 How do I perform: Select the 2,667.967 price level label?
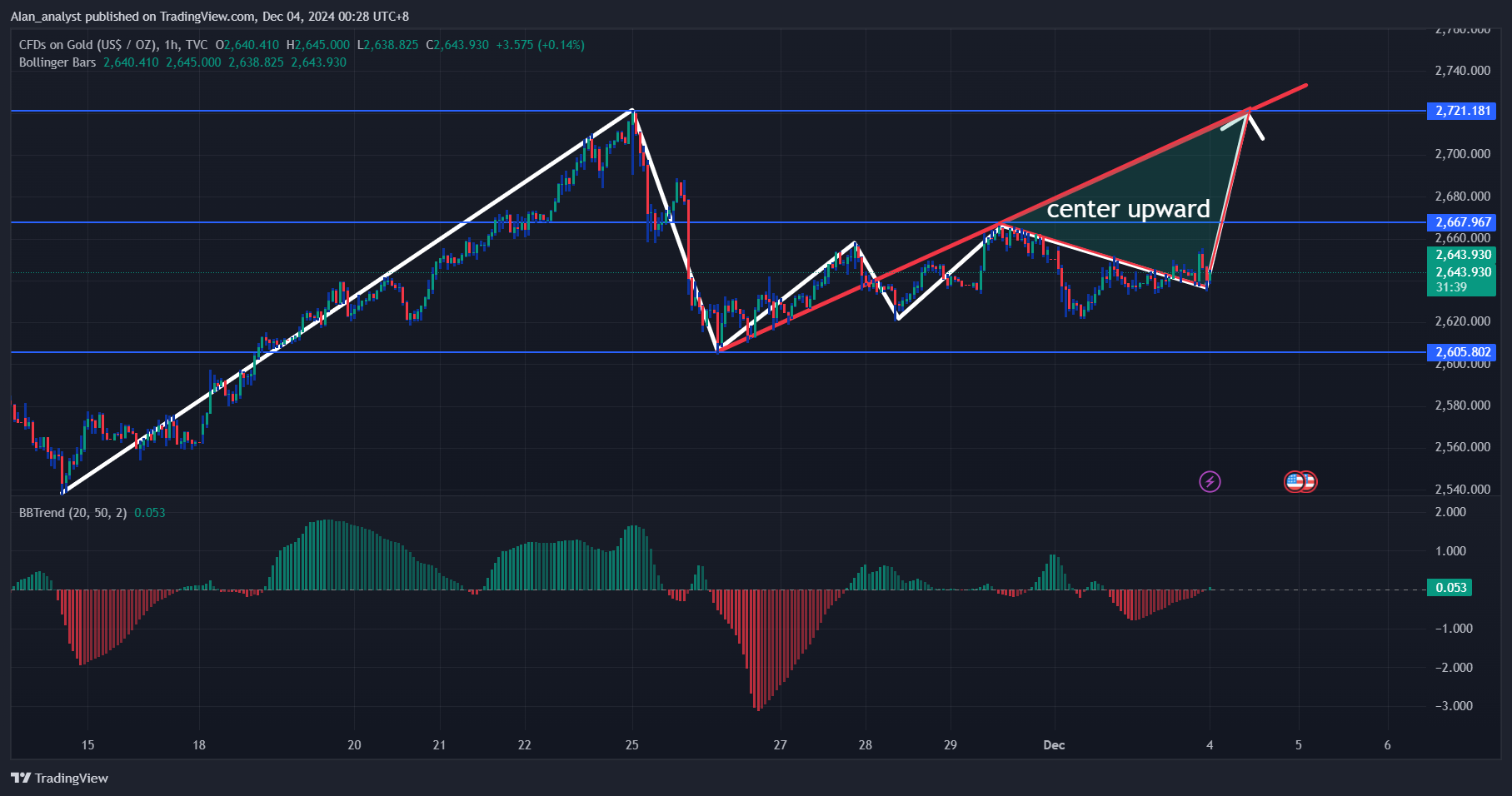1462,222
